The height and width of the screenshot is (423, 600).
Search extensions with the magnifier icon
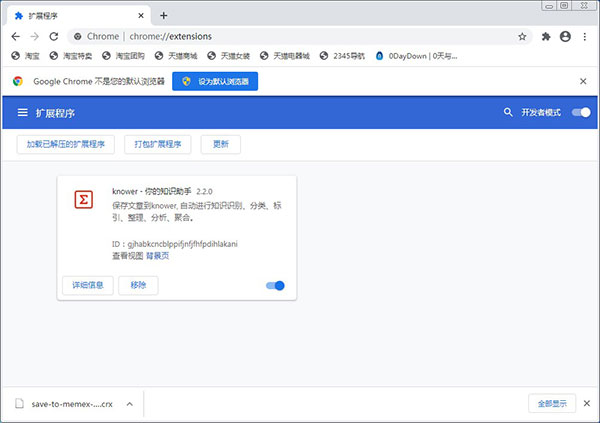[x=508, y=112]
